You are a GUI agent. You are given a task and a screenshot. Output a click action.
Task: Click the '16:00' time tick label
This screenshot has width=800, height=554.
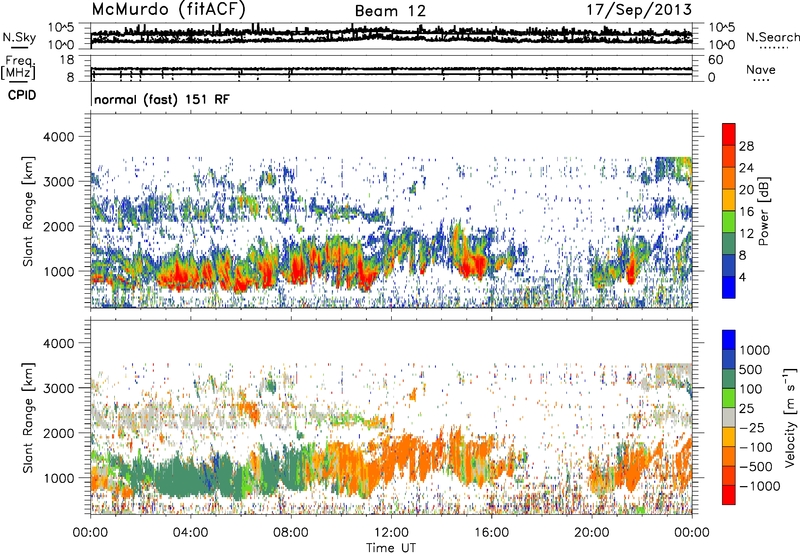click(x=491, y=533)
